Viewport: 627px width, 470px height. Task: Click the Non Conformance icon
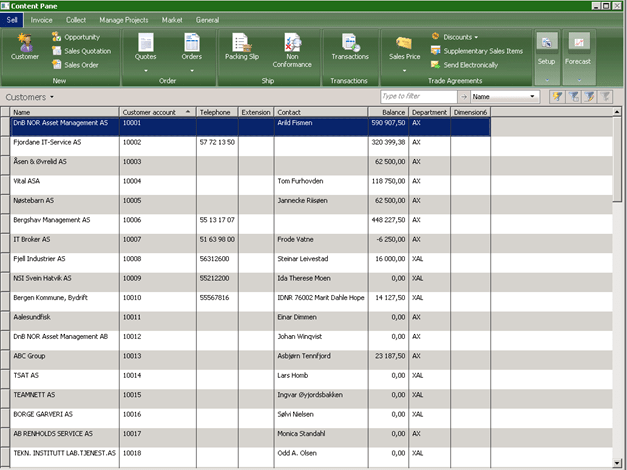pos(292,46)
